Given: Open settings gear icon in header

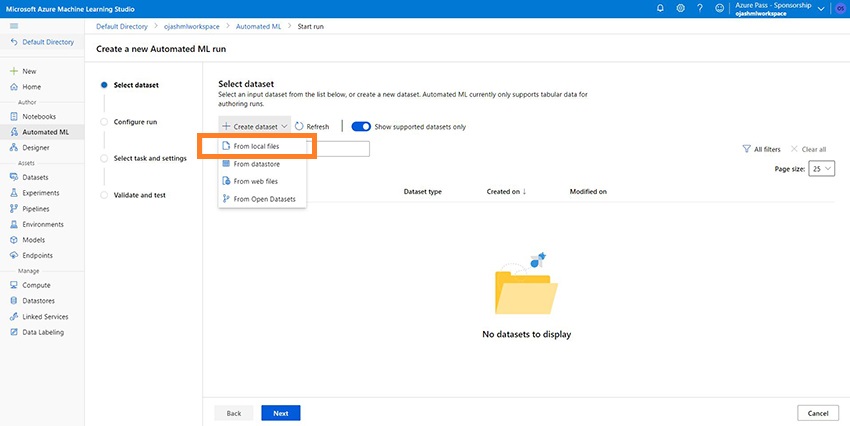Looking at the screenshot, I should [x=681, y=8].
